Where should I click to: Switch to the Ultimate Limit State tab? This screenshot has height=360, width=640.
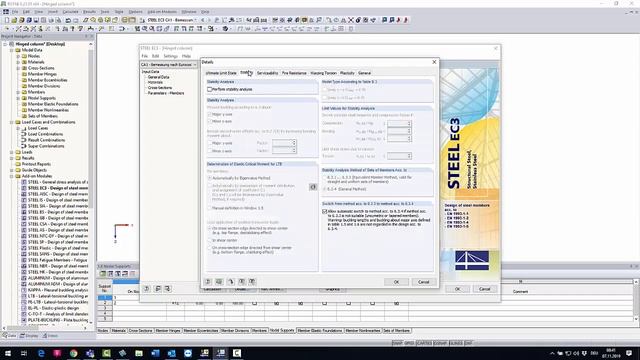(x=221, y=73)
